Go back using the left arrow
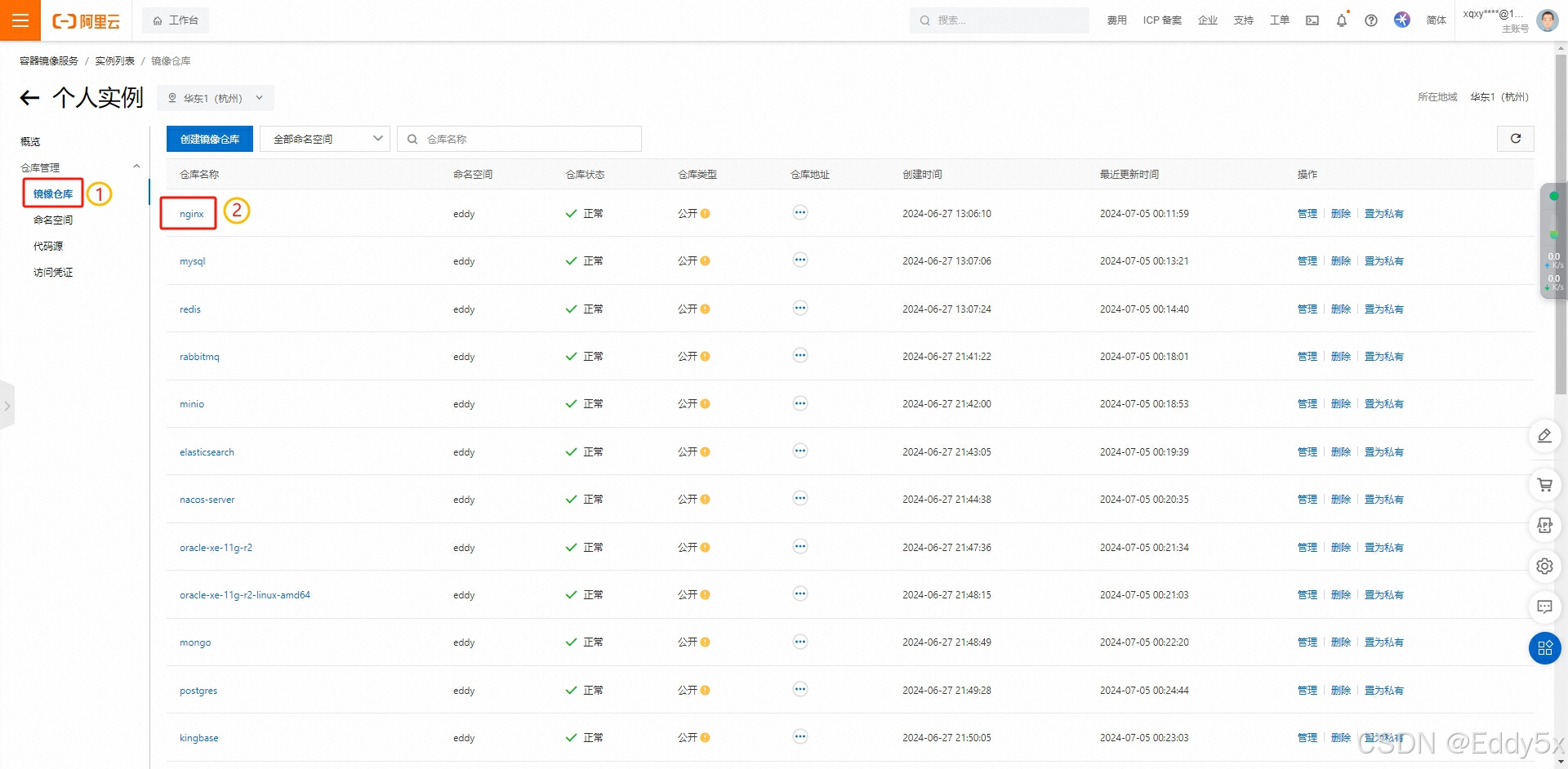 pyautogui.click(x=29, y=98)
